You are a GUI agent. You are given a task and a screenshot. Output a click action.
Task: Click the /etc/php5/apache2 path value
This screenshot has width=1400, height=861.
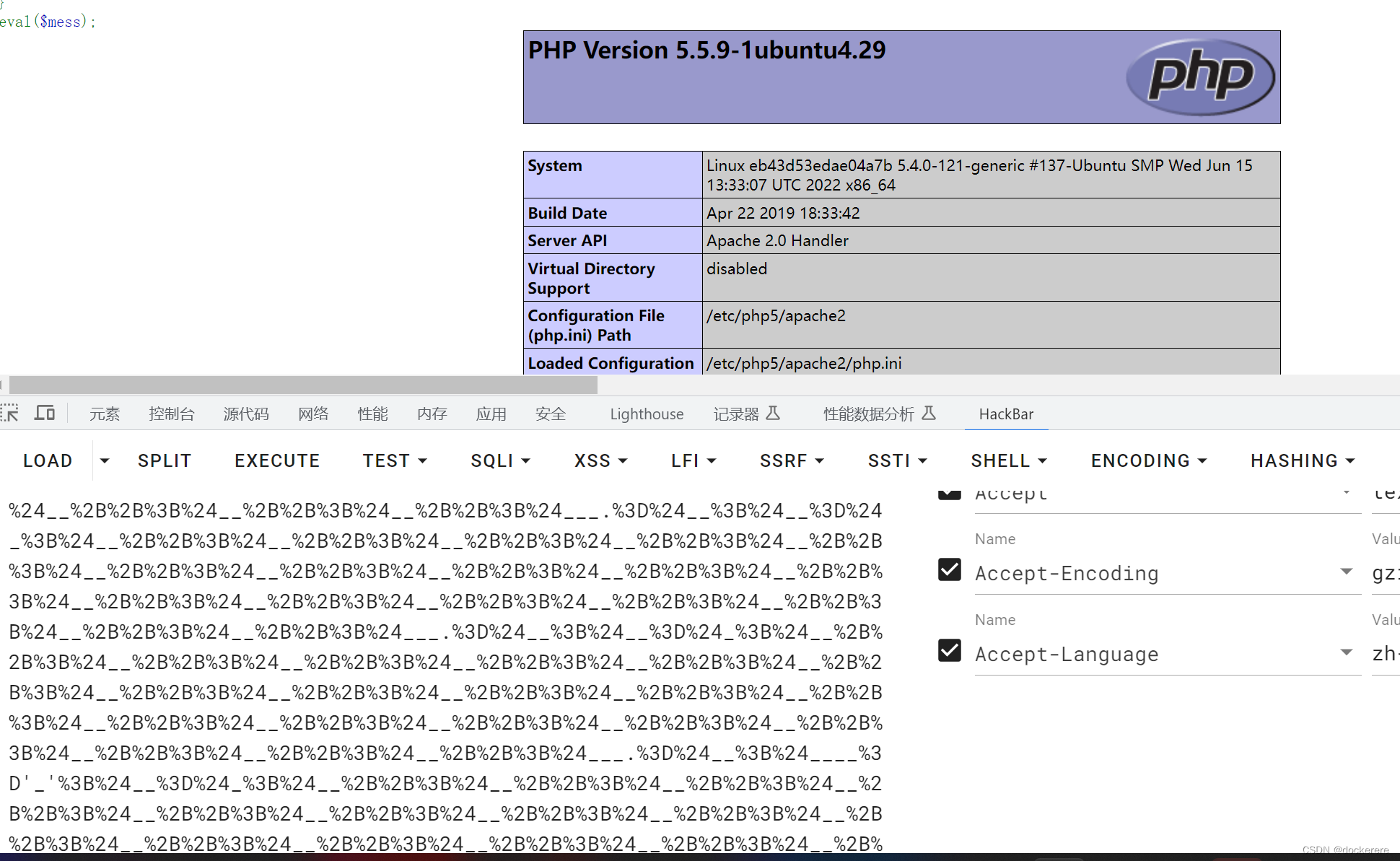[x=776, y=315]
